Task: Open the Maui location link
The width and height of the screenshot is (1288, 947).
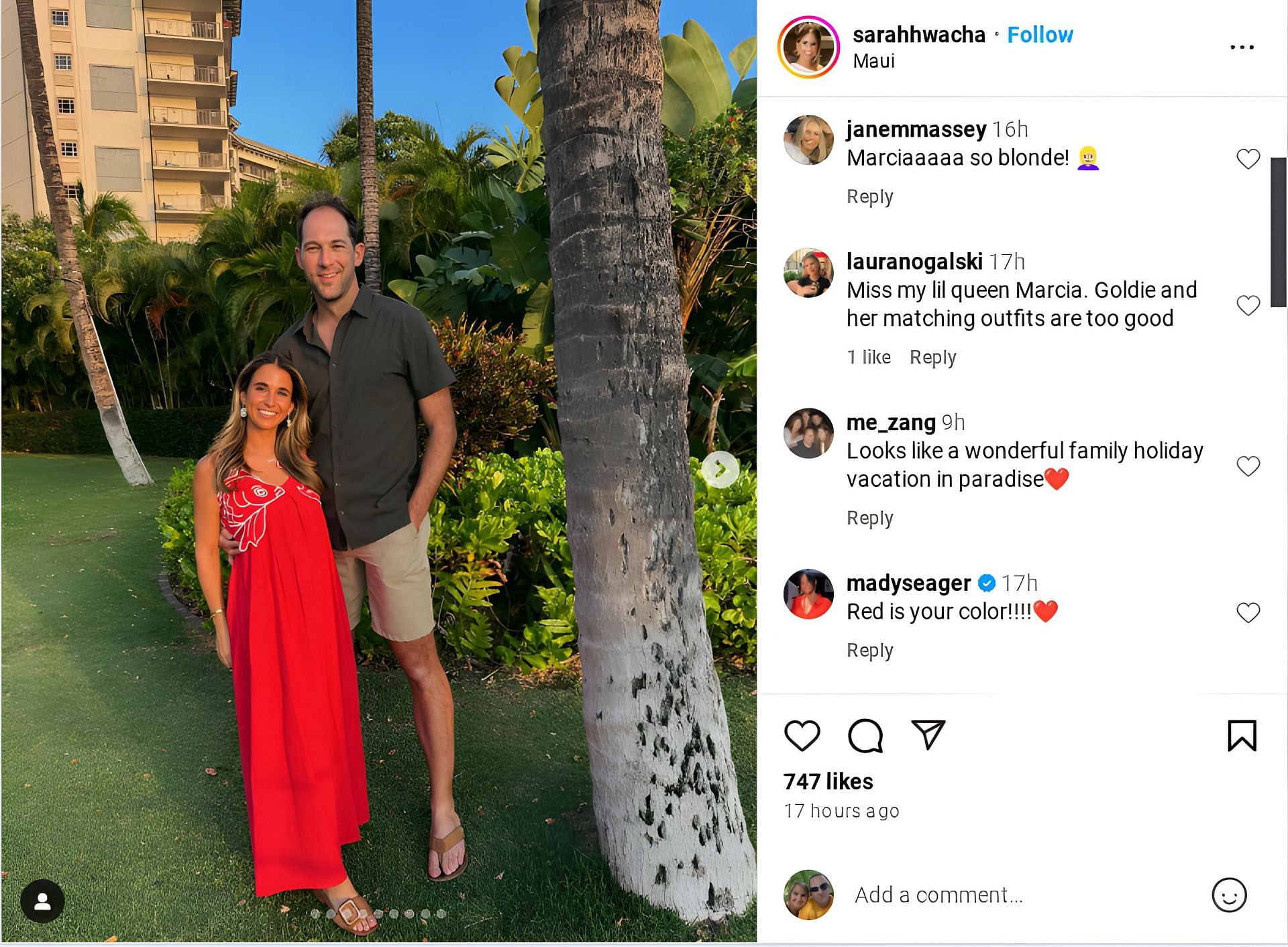Action: 873,61
